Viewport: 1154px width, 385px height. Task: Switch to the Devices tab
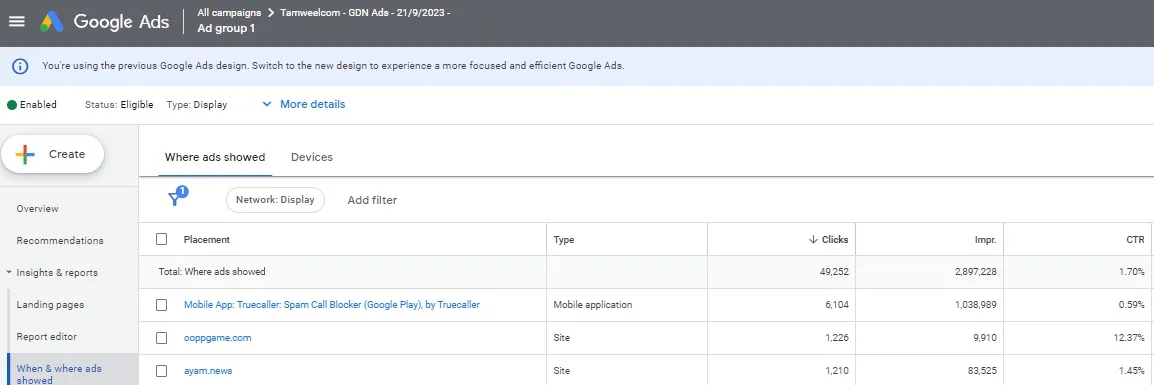pos(312,157)
